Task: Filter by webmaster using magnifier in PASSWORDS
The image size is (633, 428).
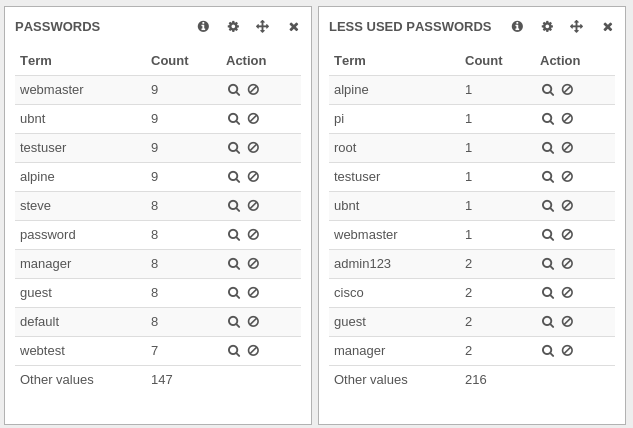Action: click(x=234, y=90)
